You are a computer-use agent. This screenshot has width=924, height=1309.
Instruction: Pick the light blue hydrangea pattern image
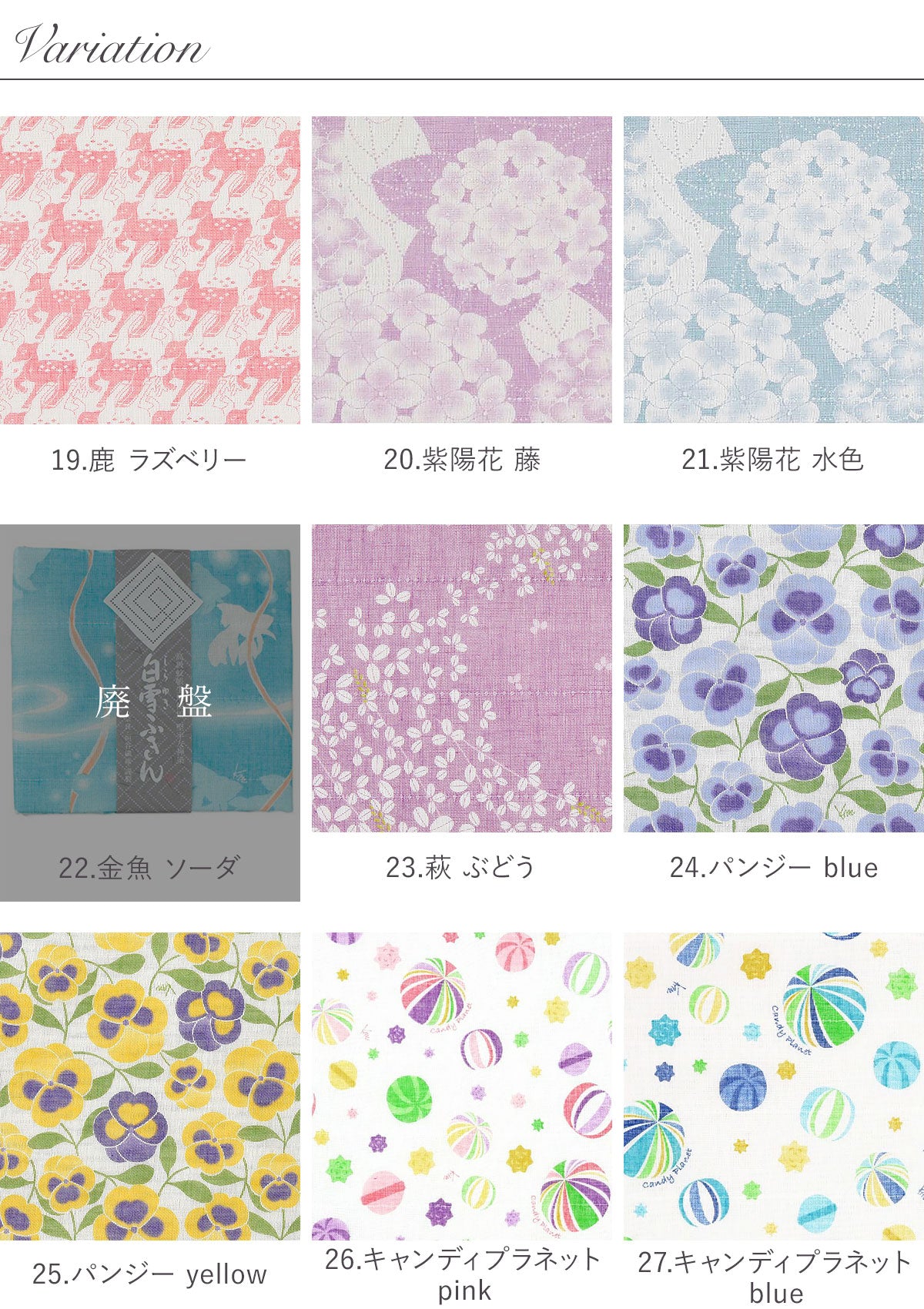click(773, 269)
